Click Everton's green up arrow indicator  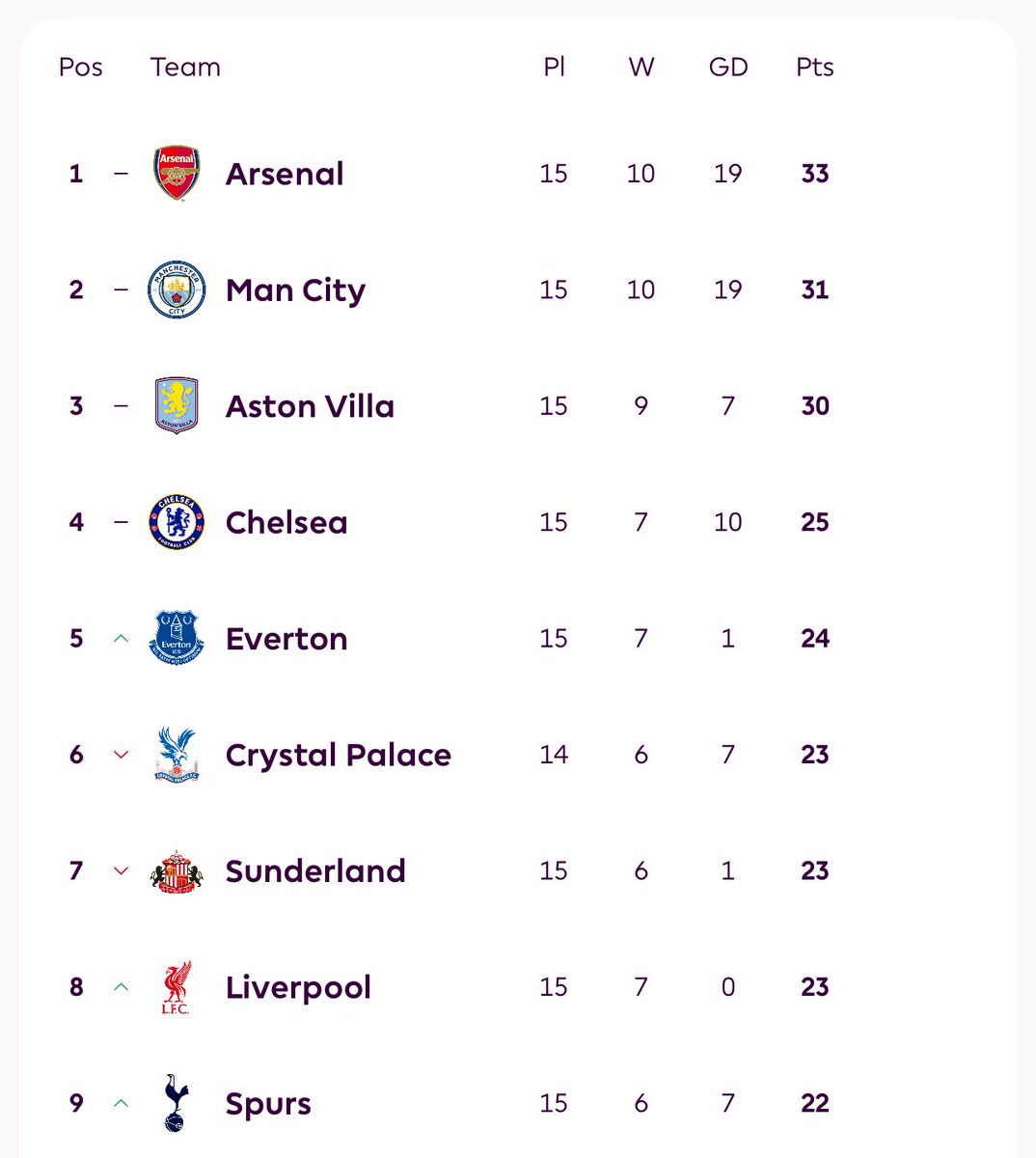click(x=121, y=638)
